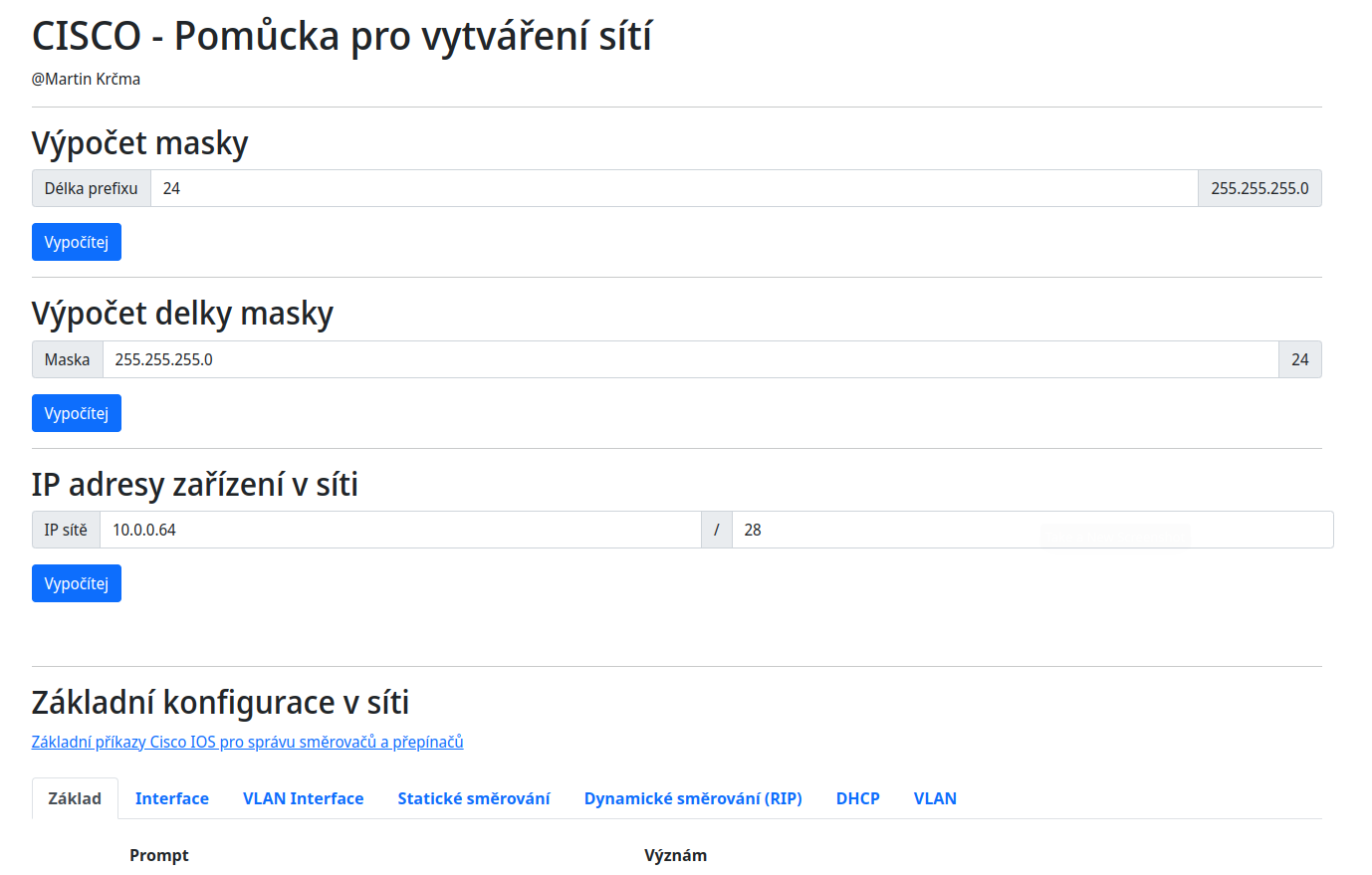Click the IP sítě address input field
This screenshot has width=1372, height=875.
click(400, 530)
